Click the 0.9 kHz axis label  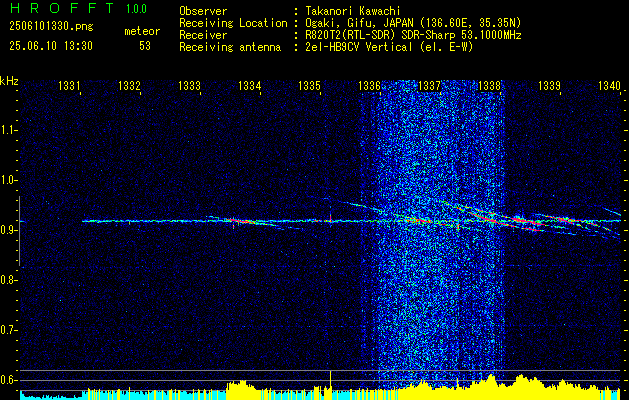point(8,230)
